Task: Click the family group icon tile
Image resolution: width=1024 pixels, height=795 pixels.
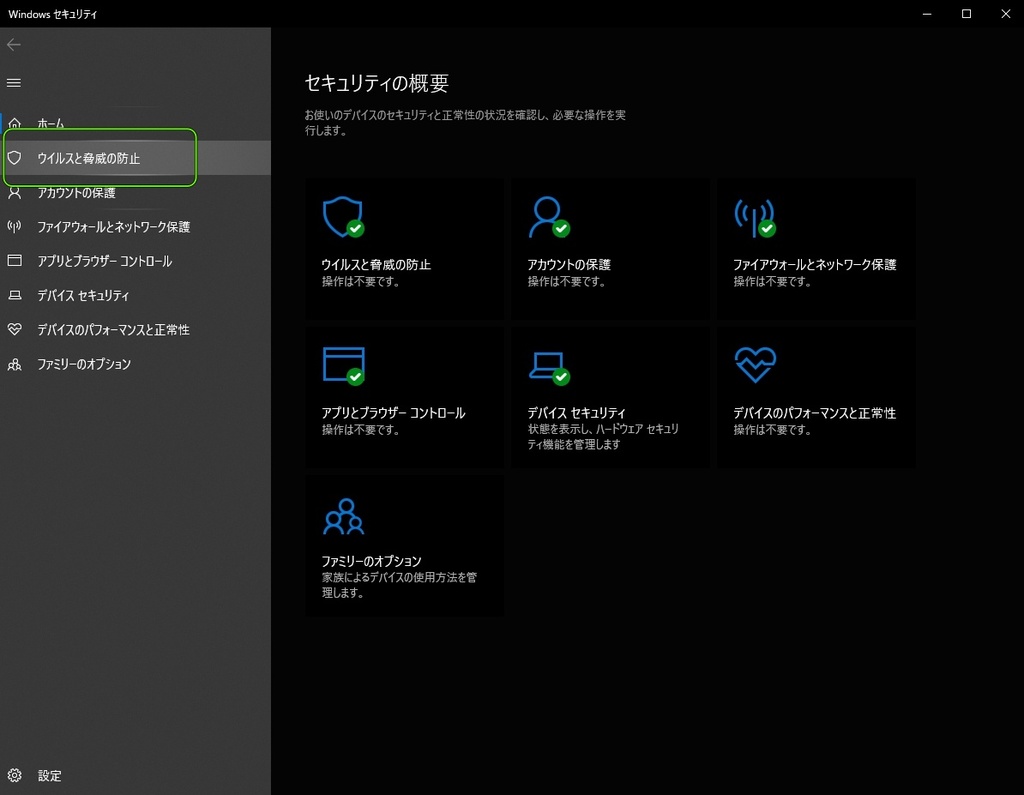Action: point(343,516)
